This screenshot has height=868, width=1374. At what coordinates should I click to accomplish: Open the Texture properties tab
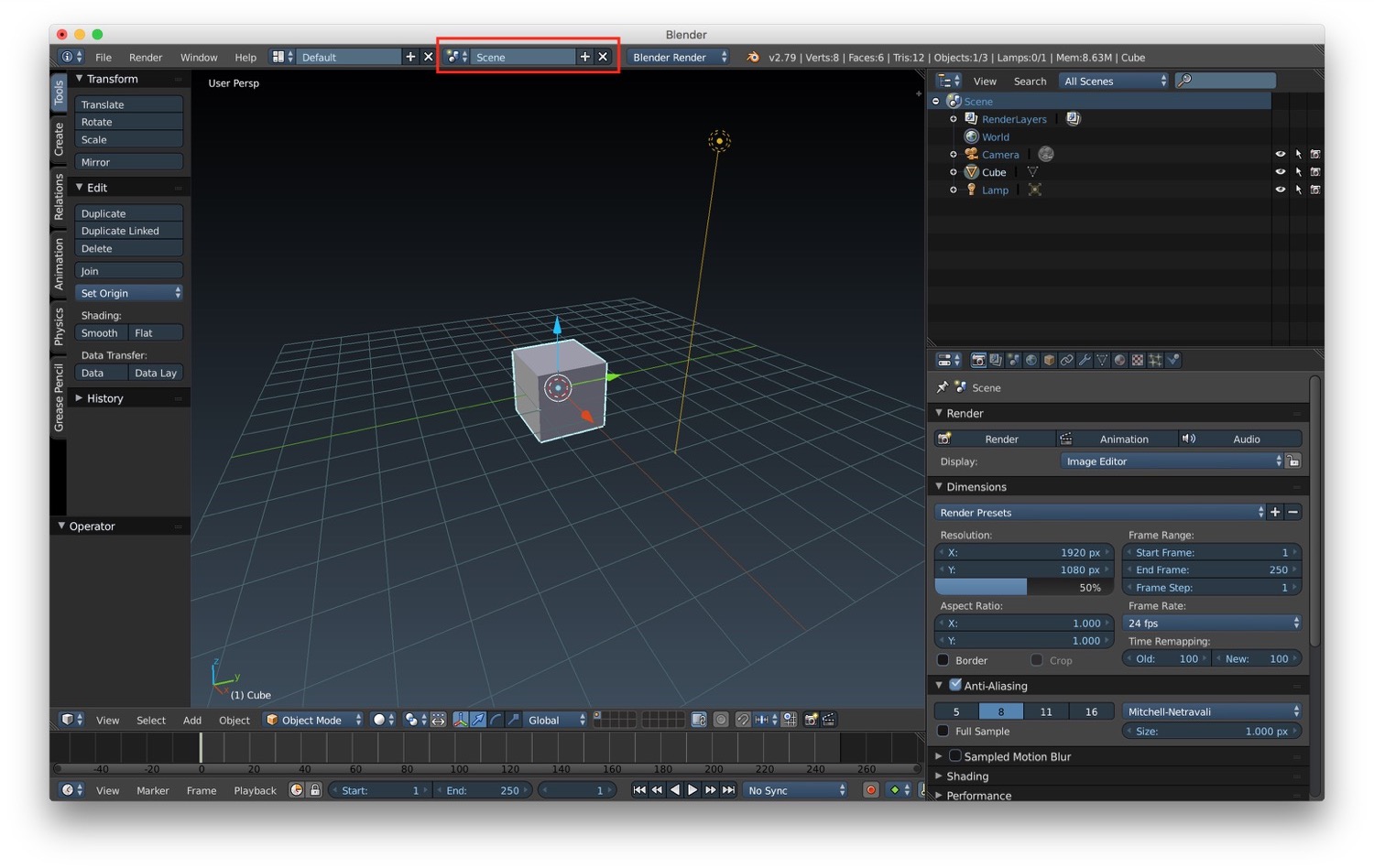tap(1137, 360)
